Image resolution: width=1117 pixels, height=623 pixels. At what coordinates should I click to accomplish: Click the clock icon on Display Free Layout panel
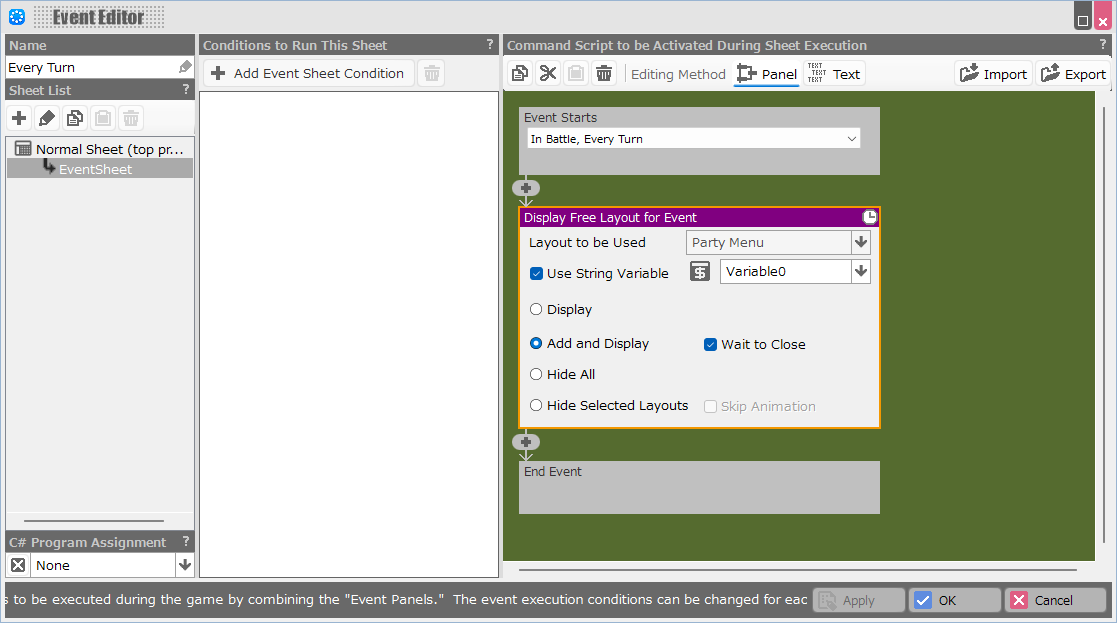click(870, 217)
